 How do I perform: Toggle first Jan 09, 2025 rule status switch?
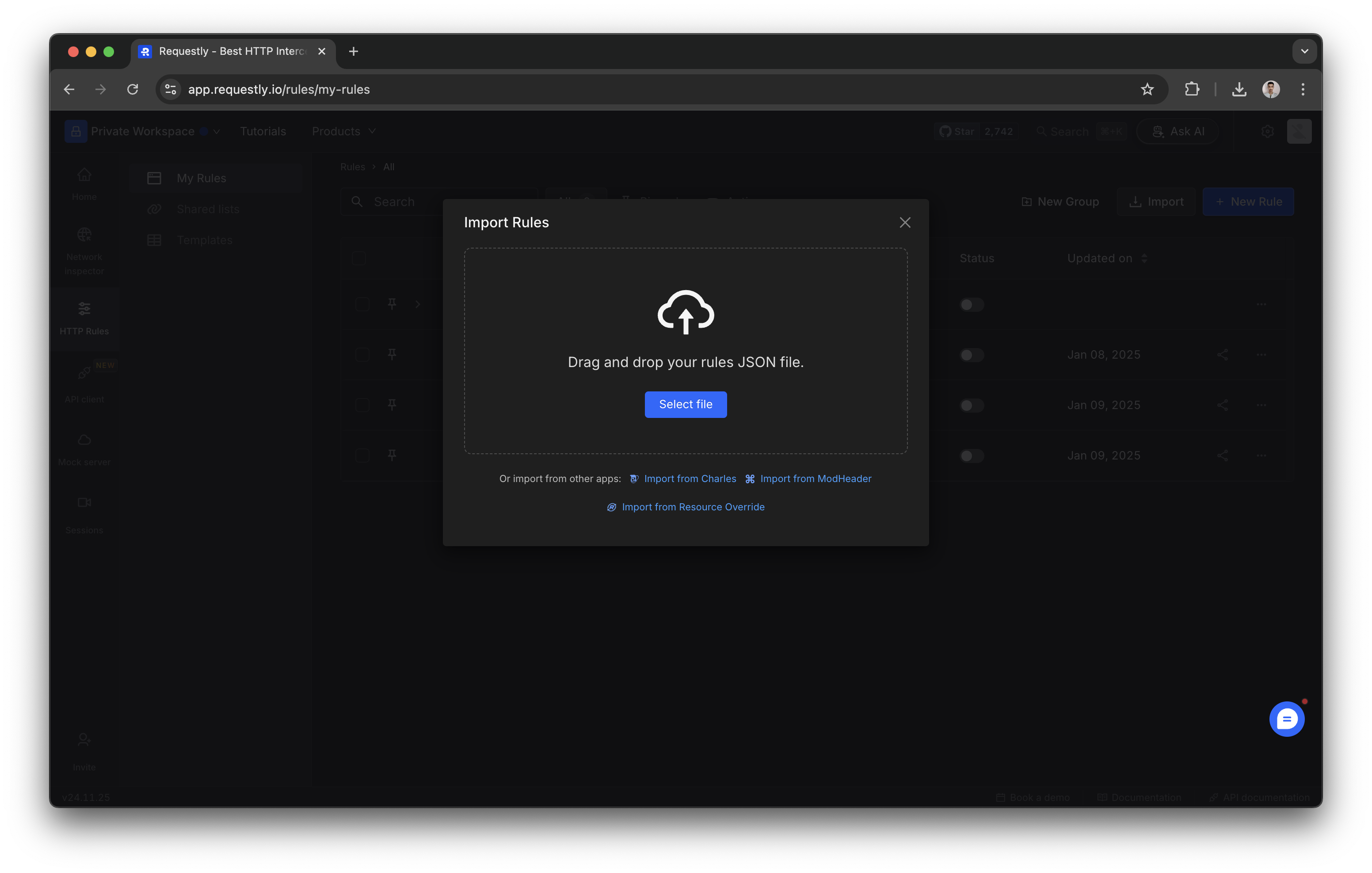tap(971, 406)
